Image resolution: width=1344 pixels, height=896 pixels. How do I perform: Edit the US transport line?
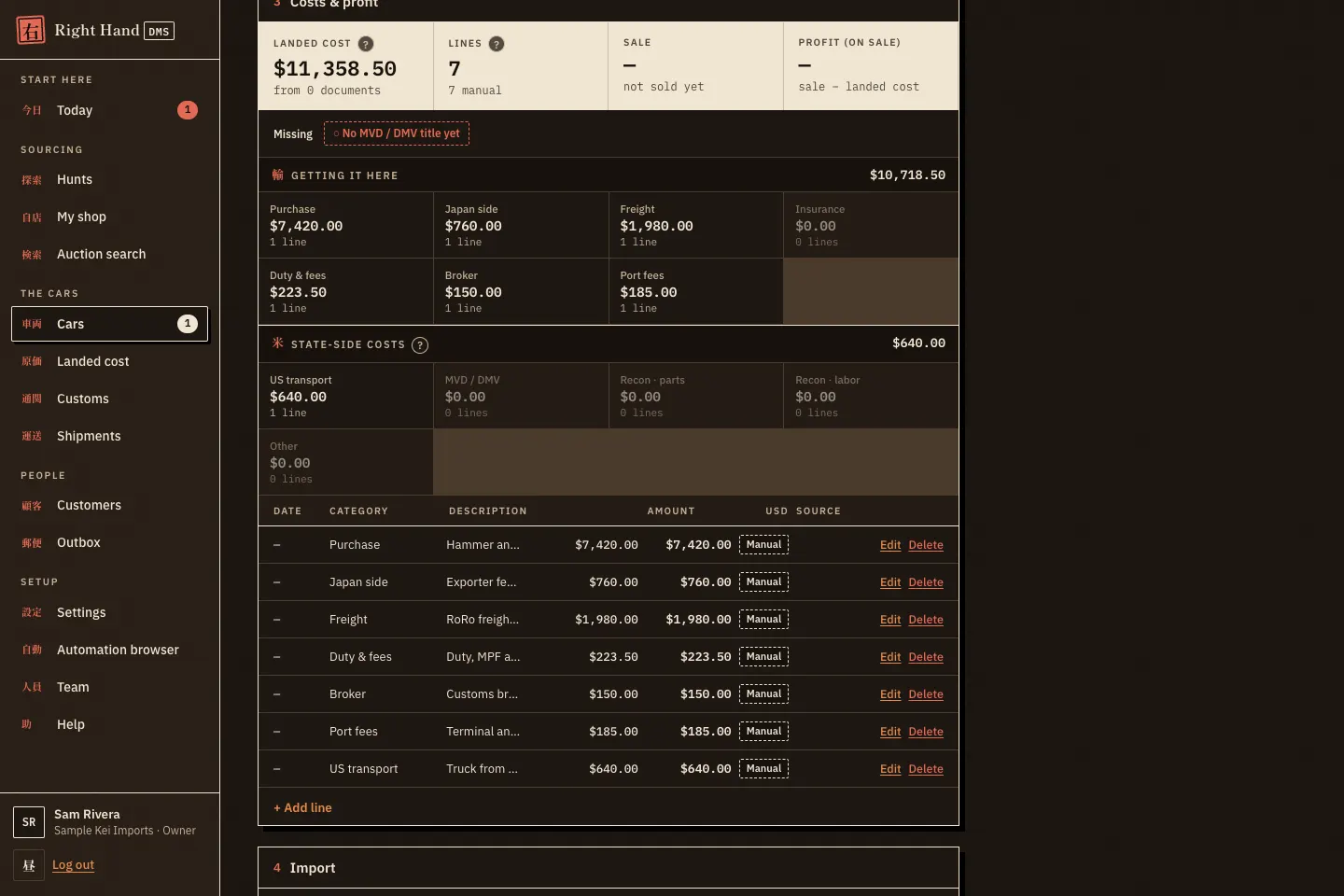890,769
